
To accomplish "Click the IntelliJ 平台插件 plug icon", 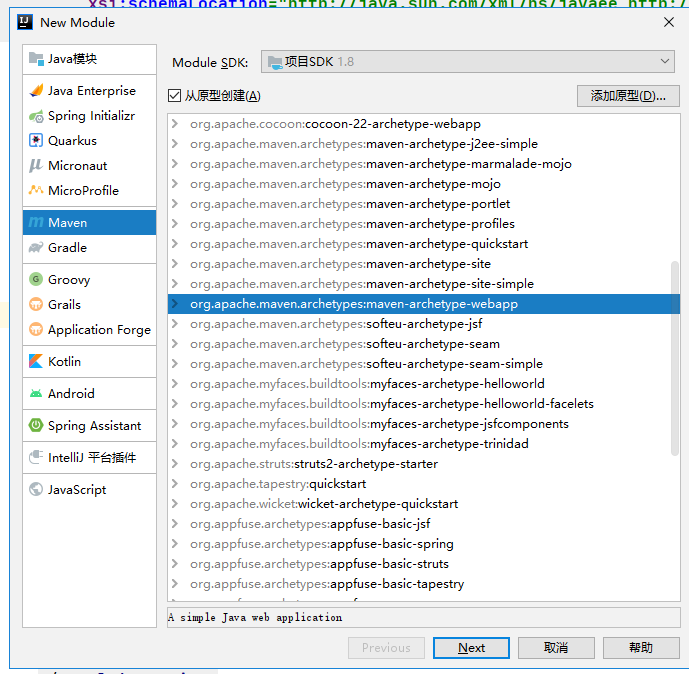I will tap(36, 457).
